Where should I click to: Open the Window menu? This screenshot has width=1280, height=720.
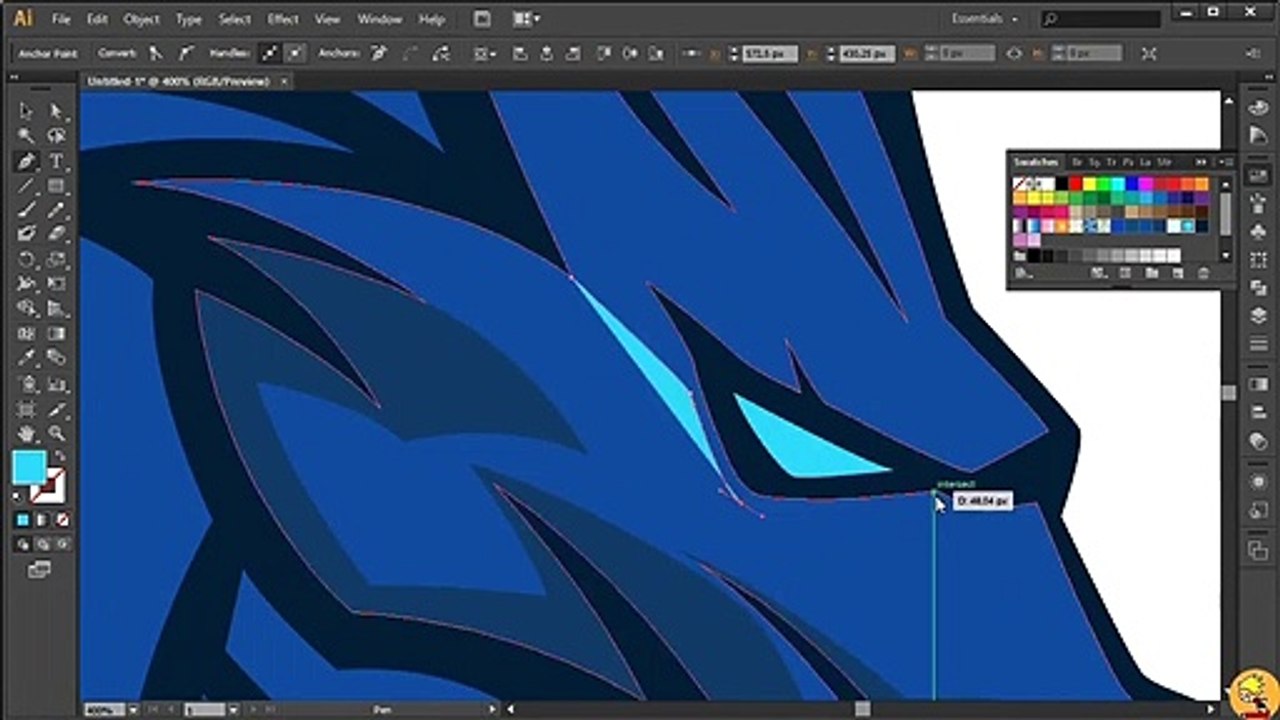coord(380,19)
